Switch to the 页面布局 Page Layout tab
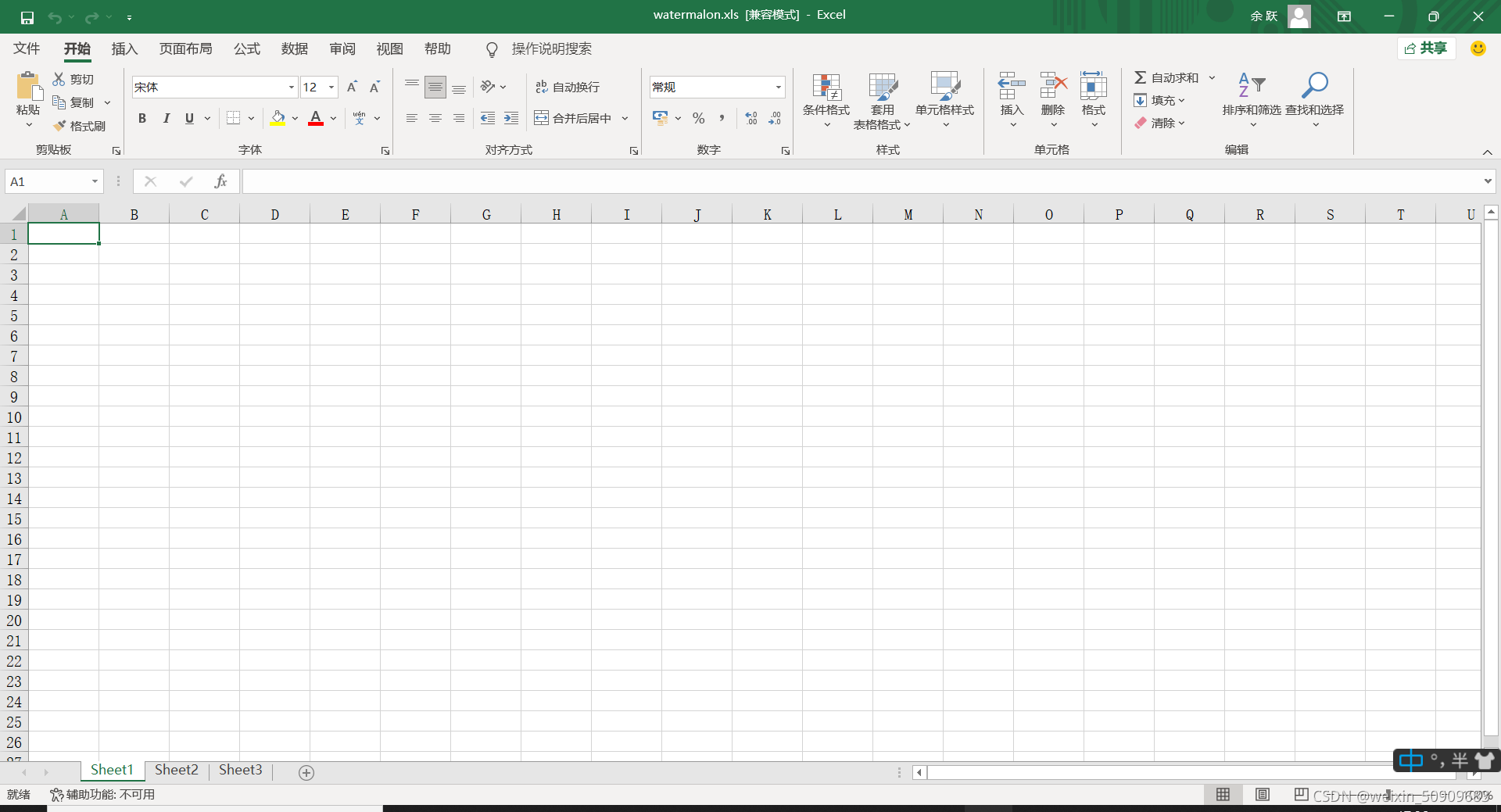This screenshot has width=1501, height=812. [185, 48]
